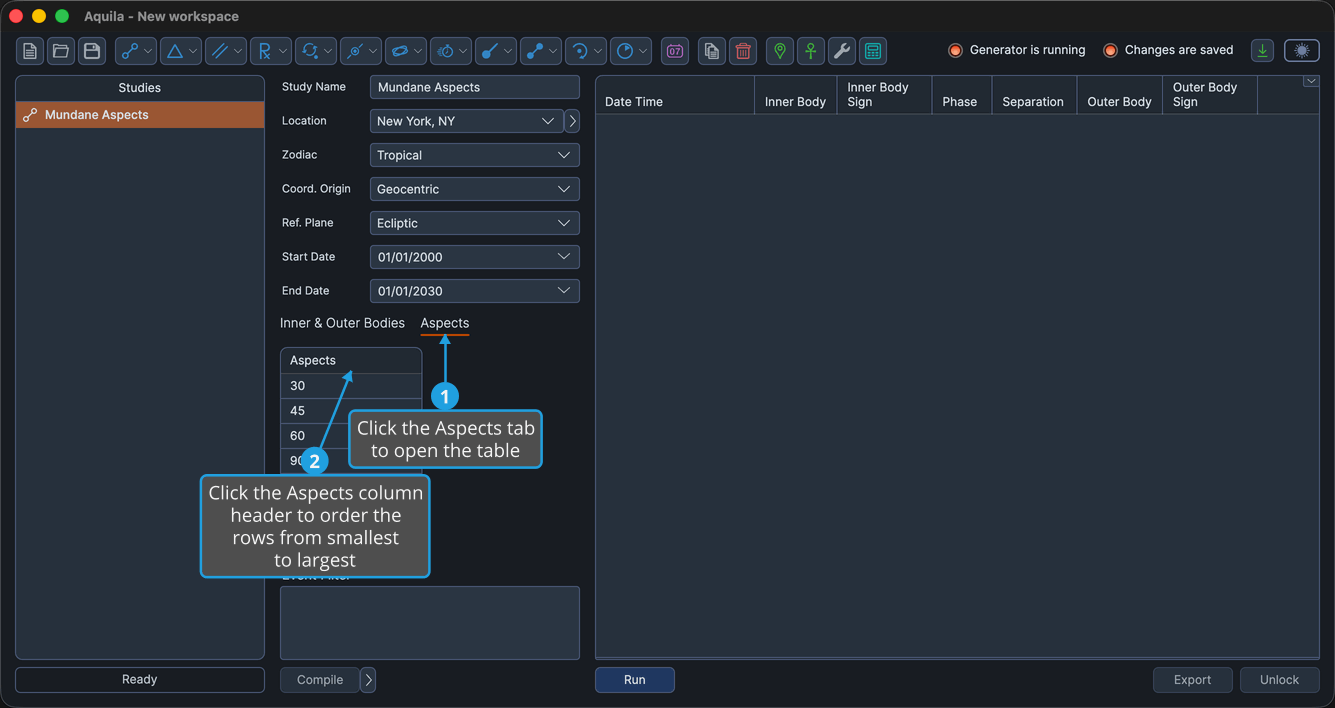
Task: Switch to the Inner & Outer Bodies tab
Action: 342,323
